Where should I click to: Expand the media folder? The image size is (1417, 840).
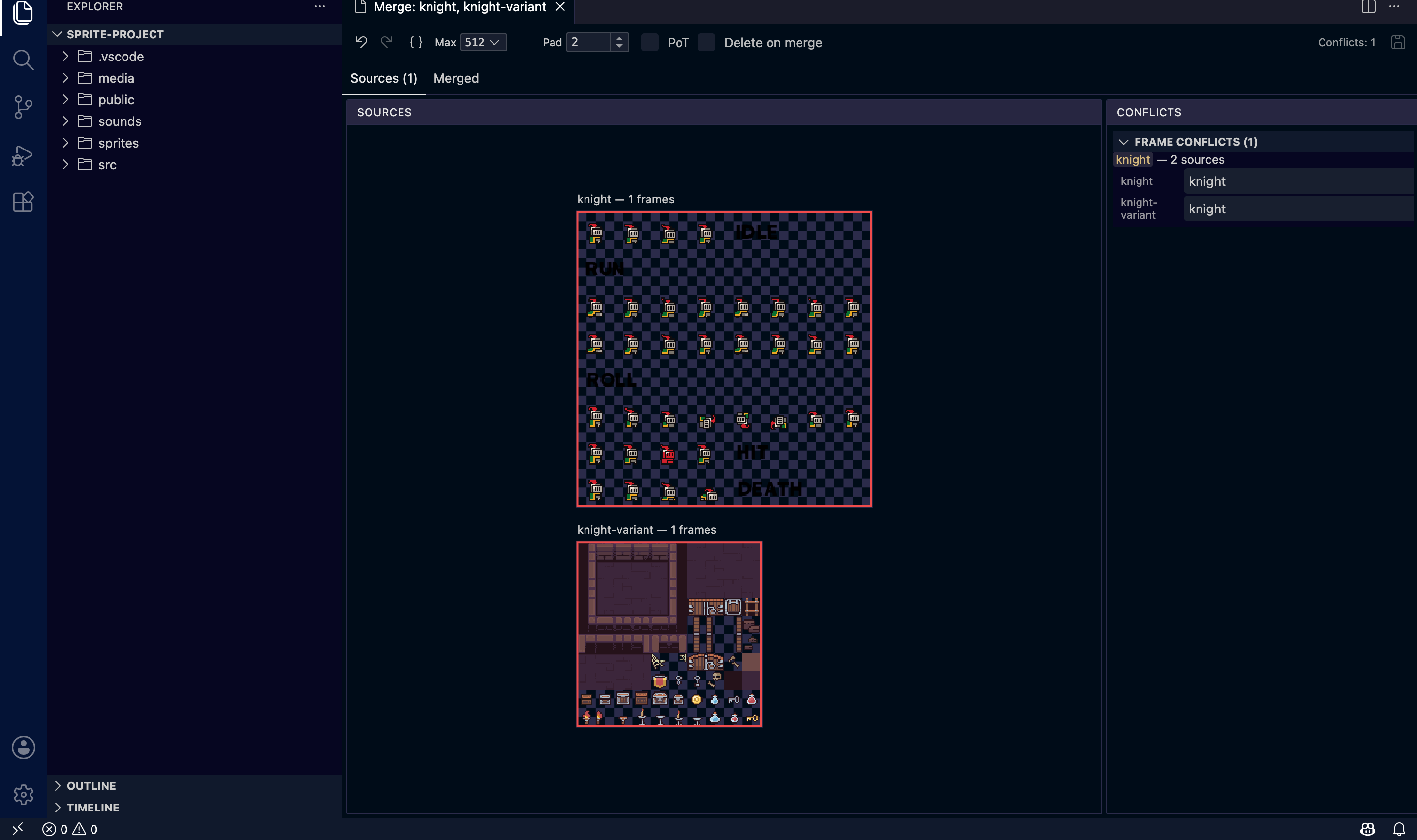pos(65,78)
